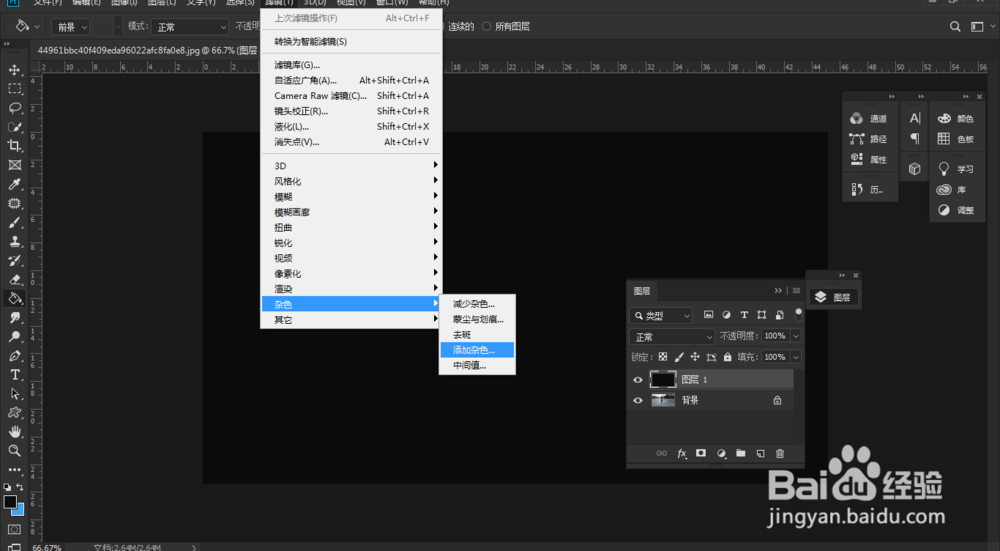The height and width of the screenshot is (551, 1000).
Task: Open the 属性 panel
Action: point(870,159)
